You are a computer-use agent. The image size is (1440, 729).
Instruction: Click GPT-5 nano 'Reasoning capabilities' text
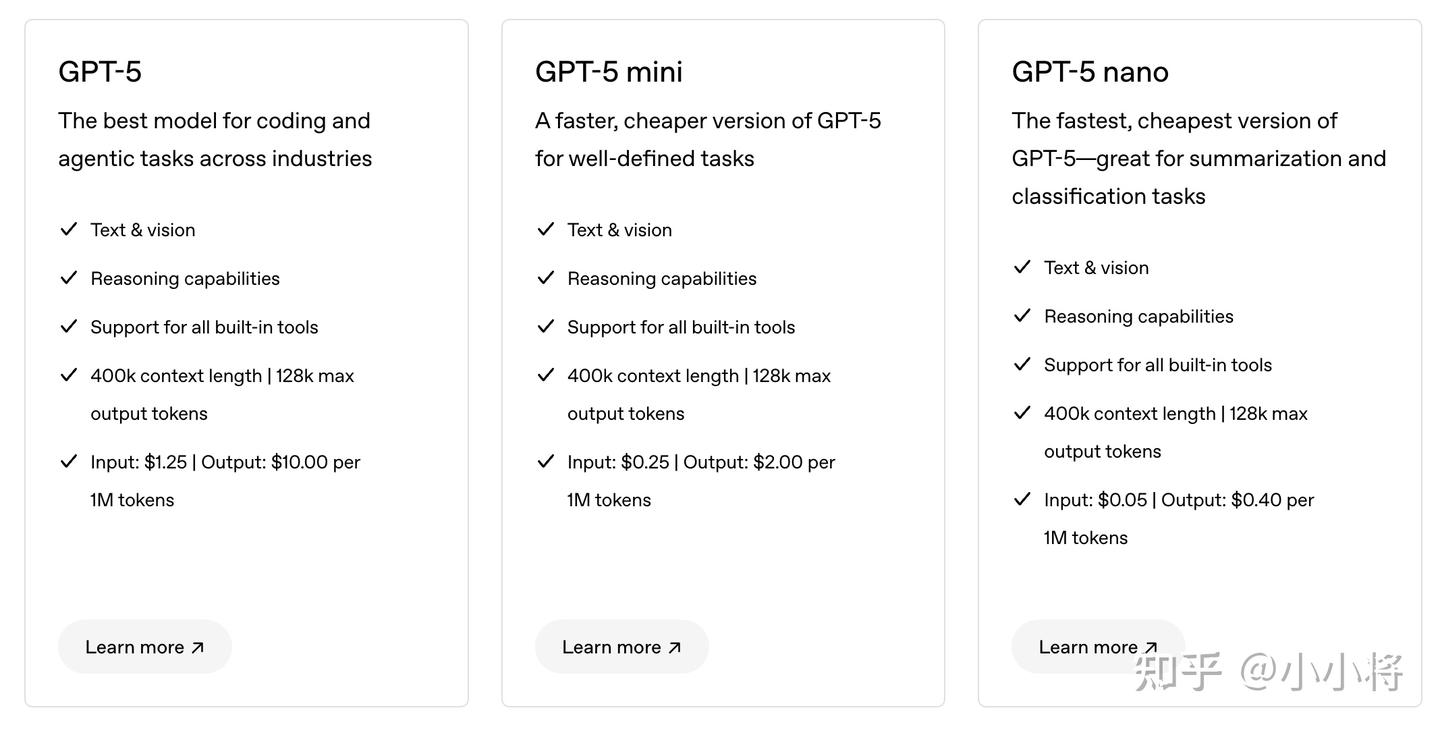tap(1138, 316)
